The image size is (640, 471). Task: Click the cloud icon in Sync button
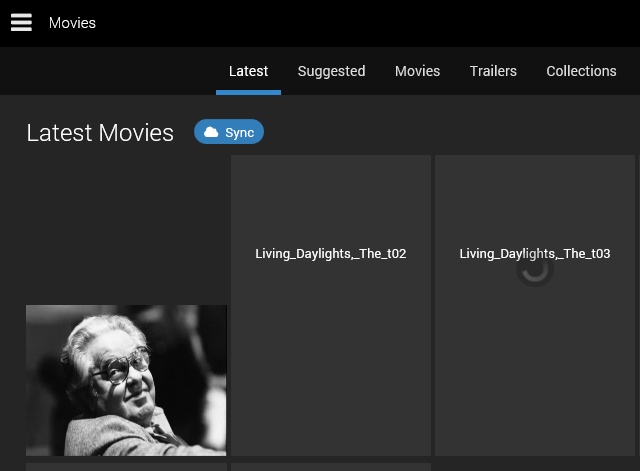[x=211, y=132]
